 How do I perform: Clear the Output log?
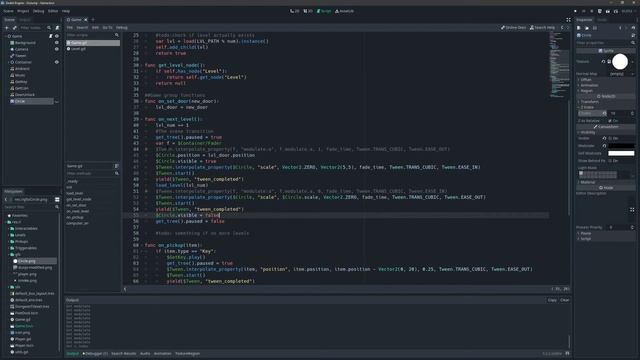(565, 300)
